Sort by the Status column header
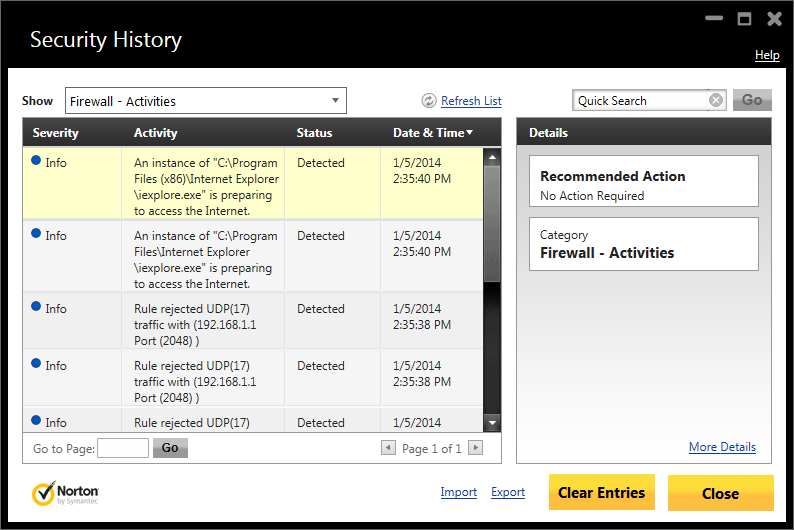 point(314,133)
